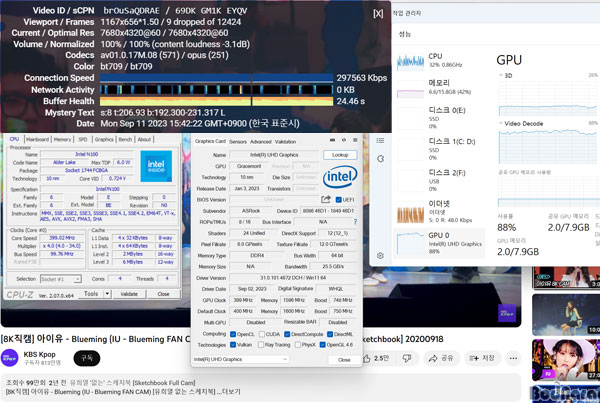Select 디스크 2(F:) in Task Manager
This screenshot has width=600, height=403.
coord(440,181)
